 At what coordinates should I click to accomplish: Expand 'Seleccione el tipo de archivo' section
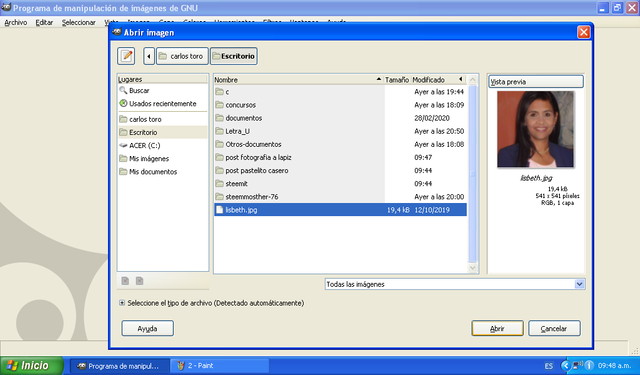point(122,303)
